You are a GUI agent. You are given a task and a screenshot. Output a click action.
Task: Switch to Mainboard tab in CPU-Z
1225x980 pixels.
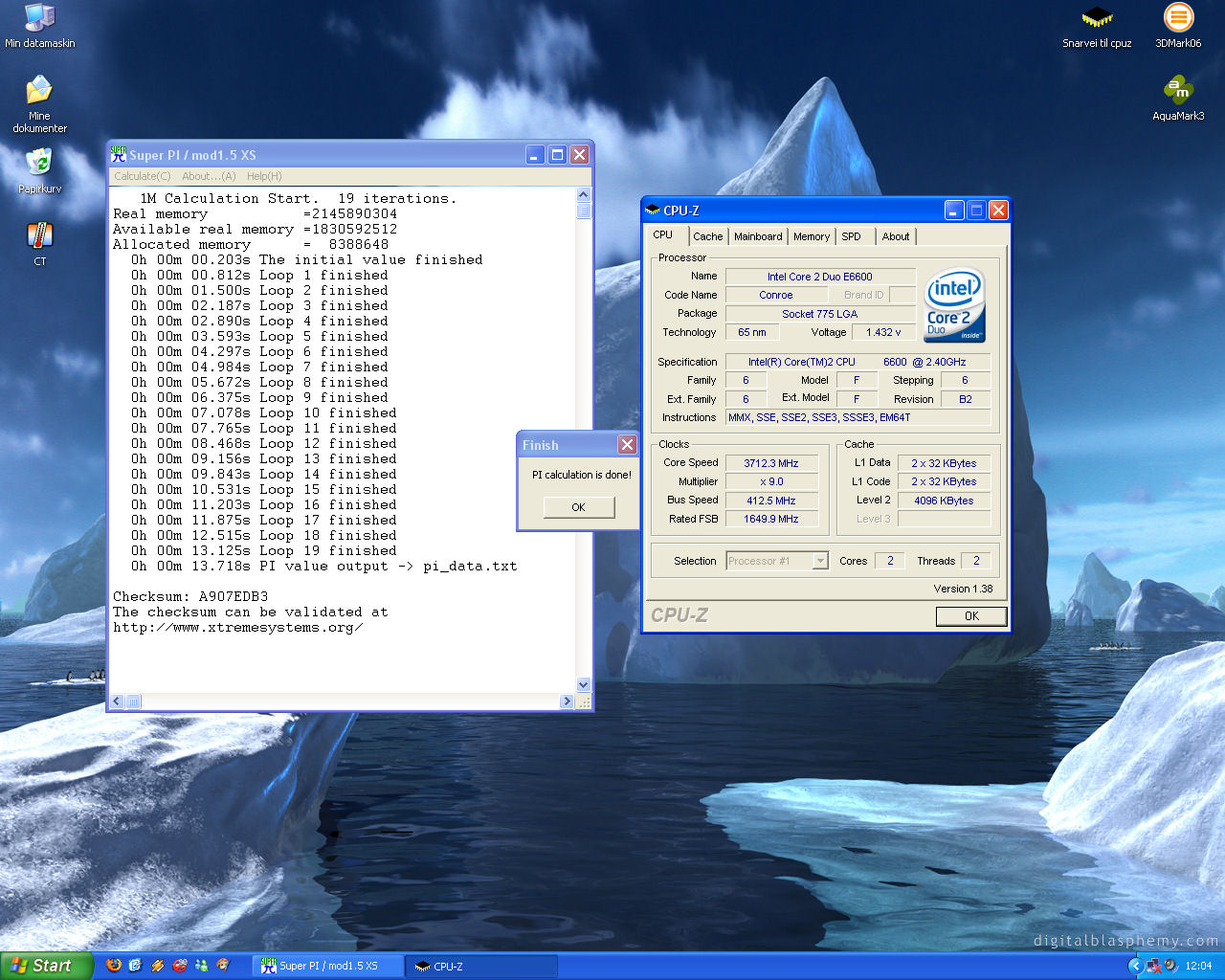(x=758, y=236)
